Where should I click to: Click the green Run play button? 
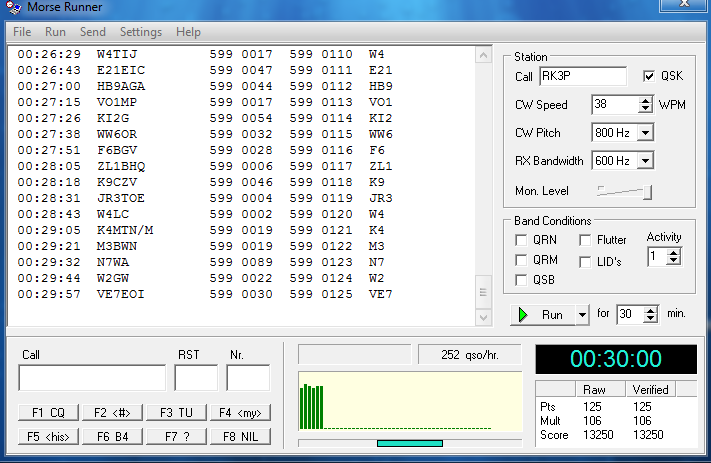pyautogui.click(x=542, y=314)
